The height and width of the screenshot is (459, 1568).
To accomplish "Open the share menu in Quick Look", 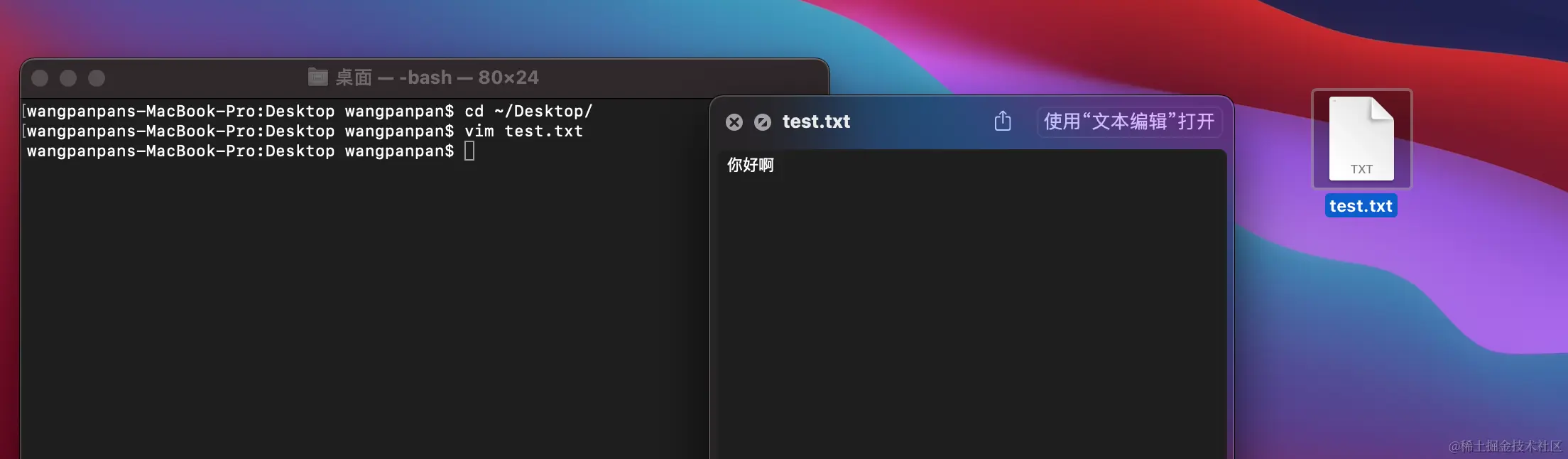I will point(1003,121).
